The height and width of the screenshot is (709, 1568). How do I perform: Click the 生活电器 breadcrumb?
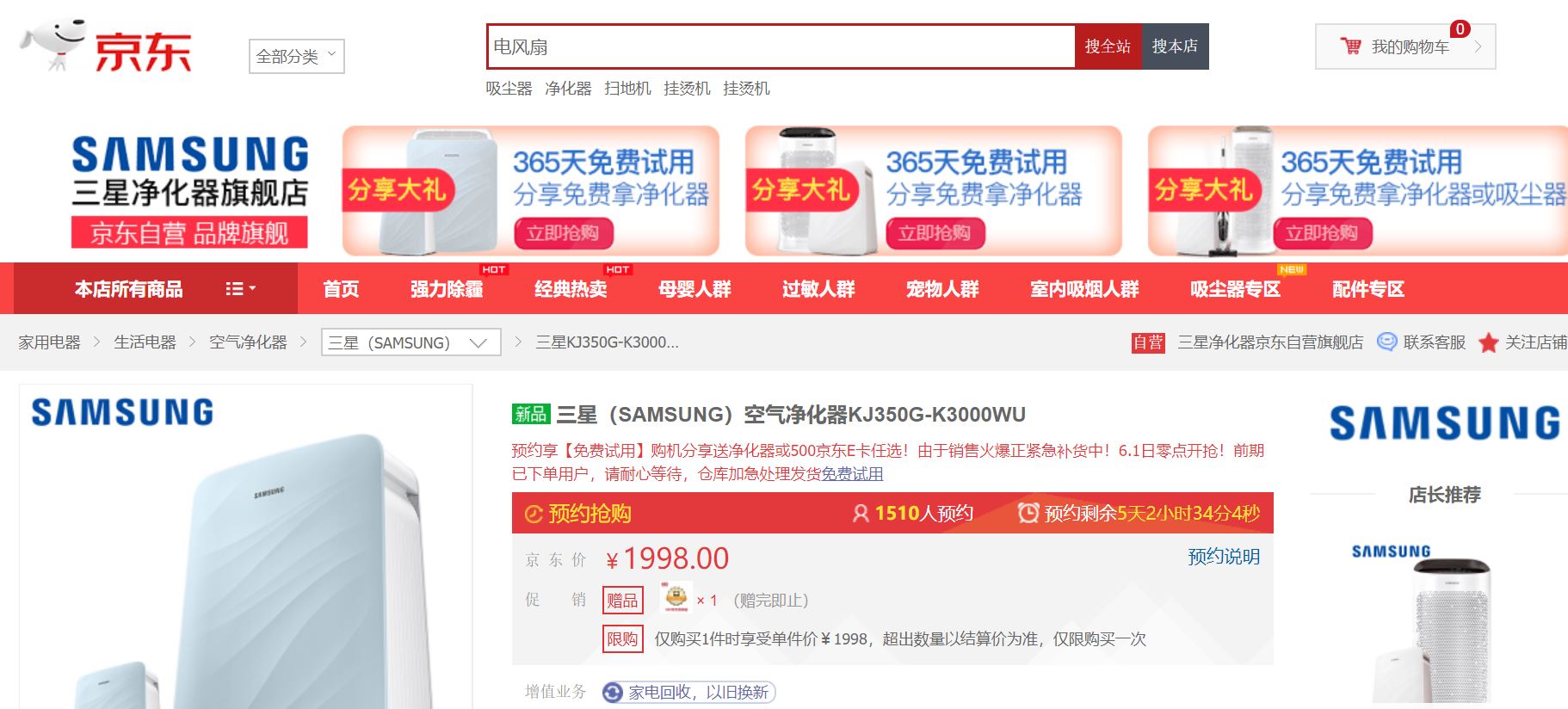click(x=145, y=342)
